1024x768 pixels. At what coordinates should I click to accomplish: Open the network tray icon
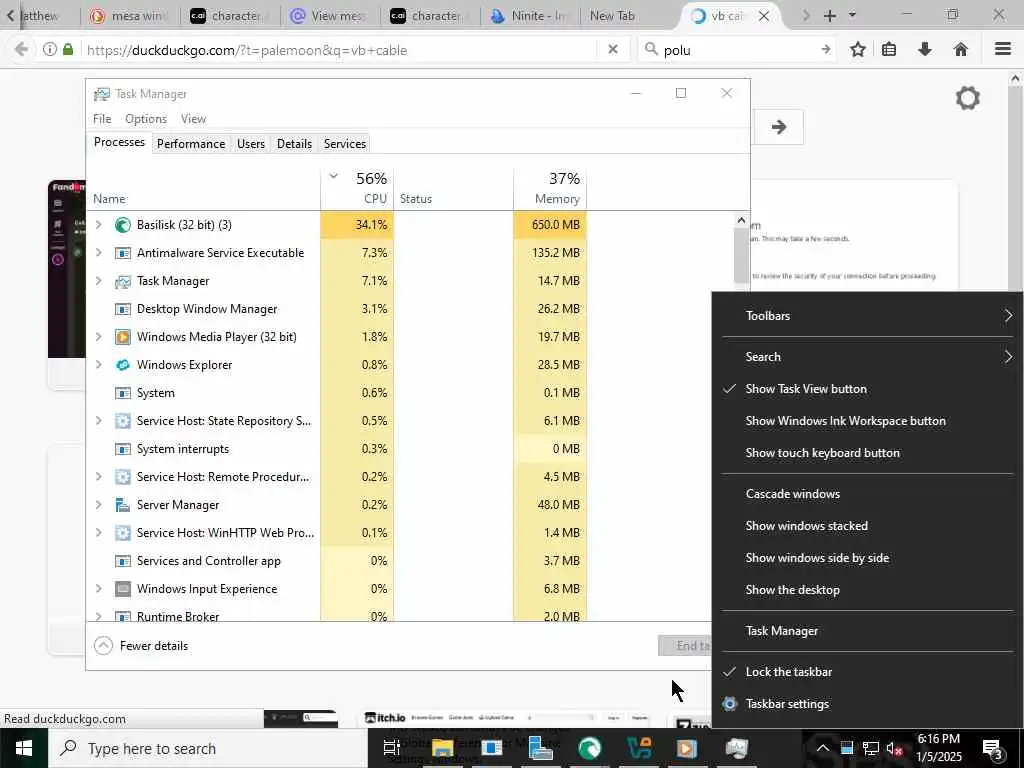(871, 748)
